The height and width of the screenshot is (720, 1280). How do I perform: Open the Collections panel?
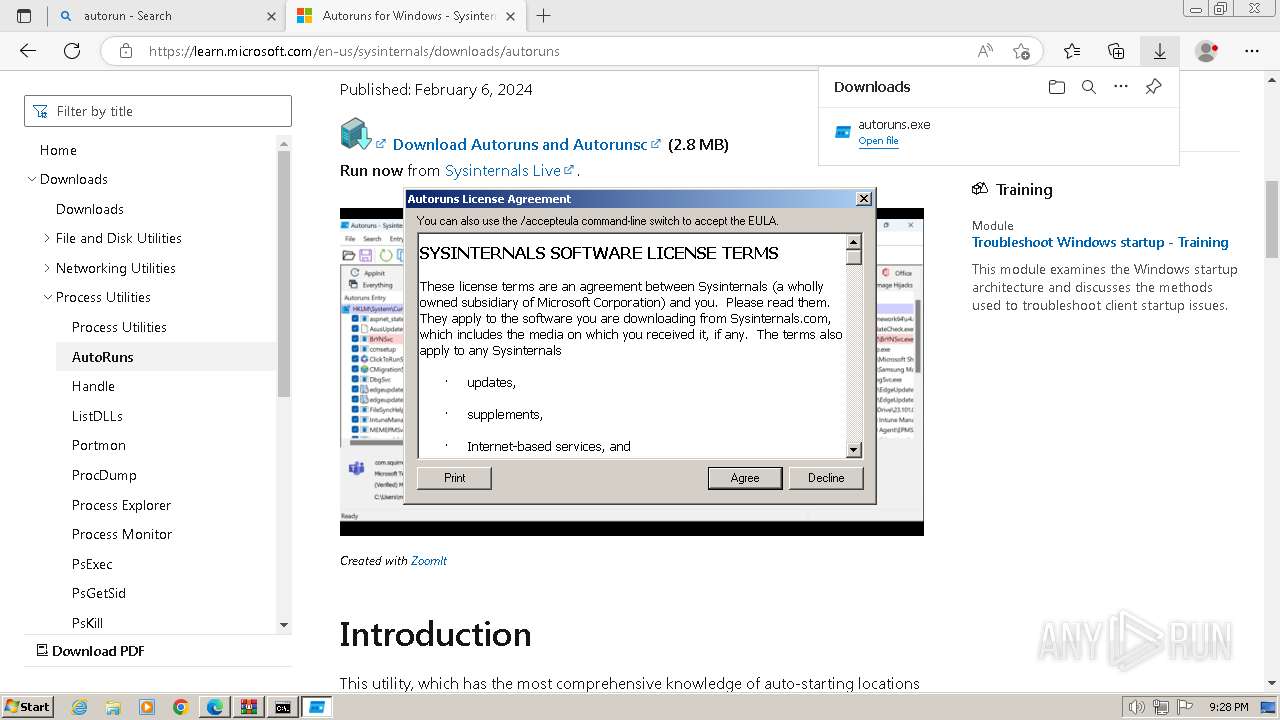[1116, 51]
